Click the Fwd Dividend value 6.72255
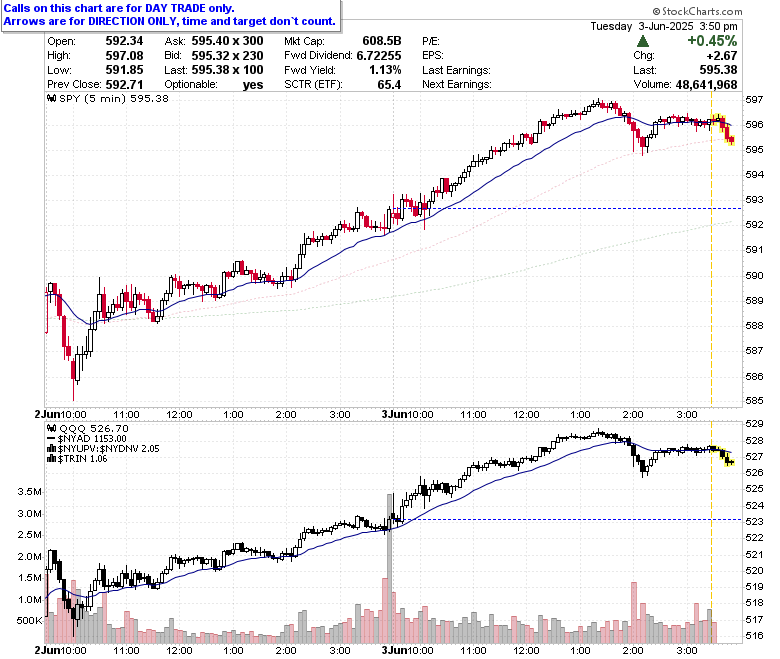 click(x=379, y=55)
